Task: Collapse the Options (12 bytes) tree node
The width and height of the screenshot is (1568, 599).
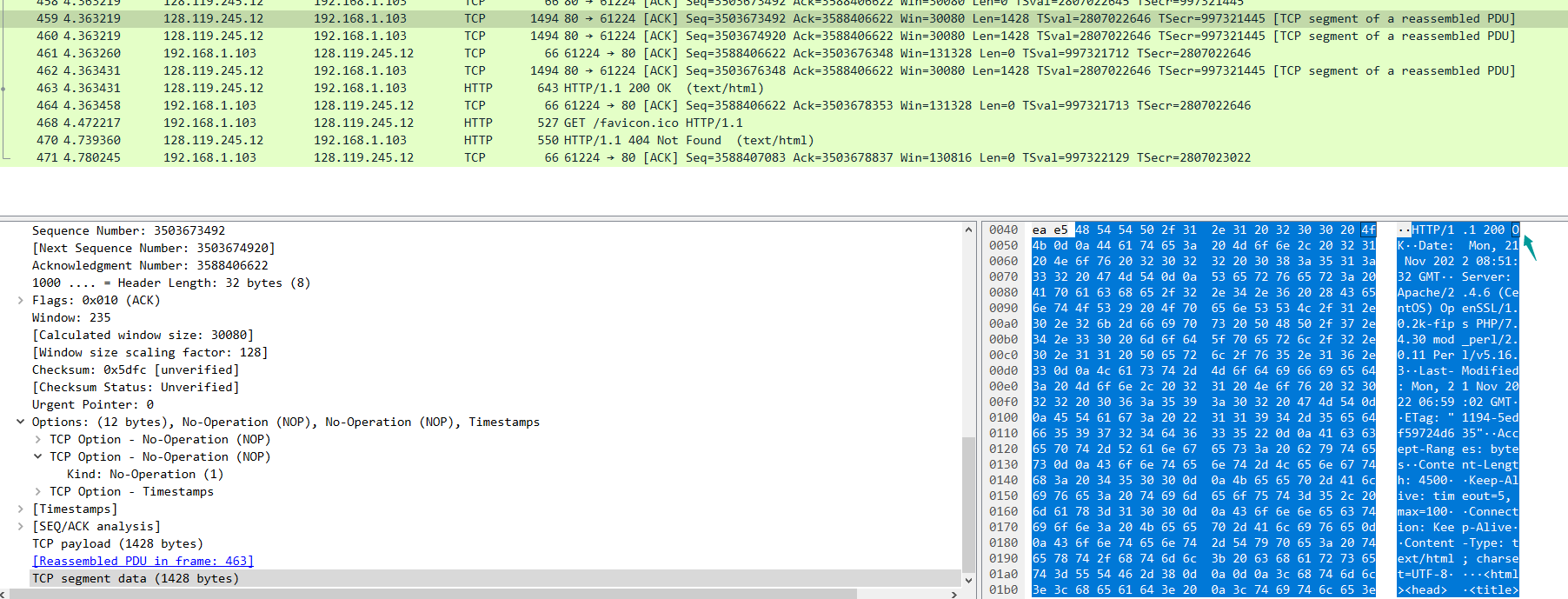Action: (x=20, y=422)
